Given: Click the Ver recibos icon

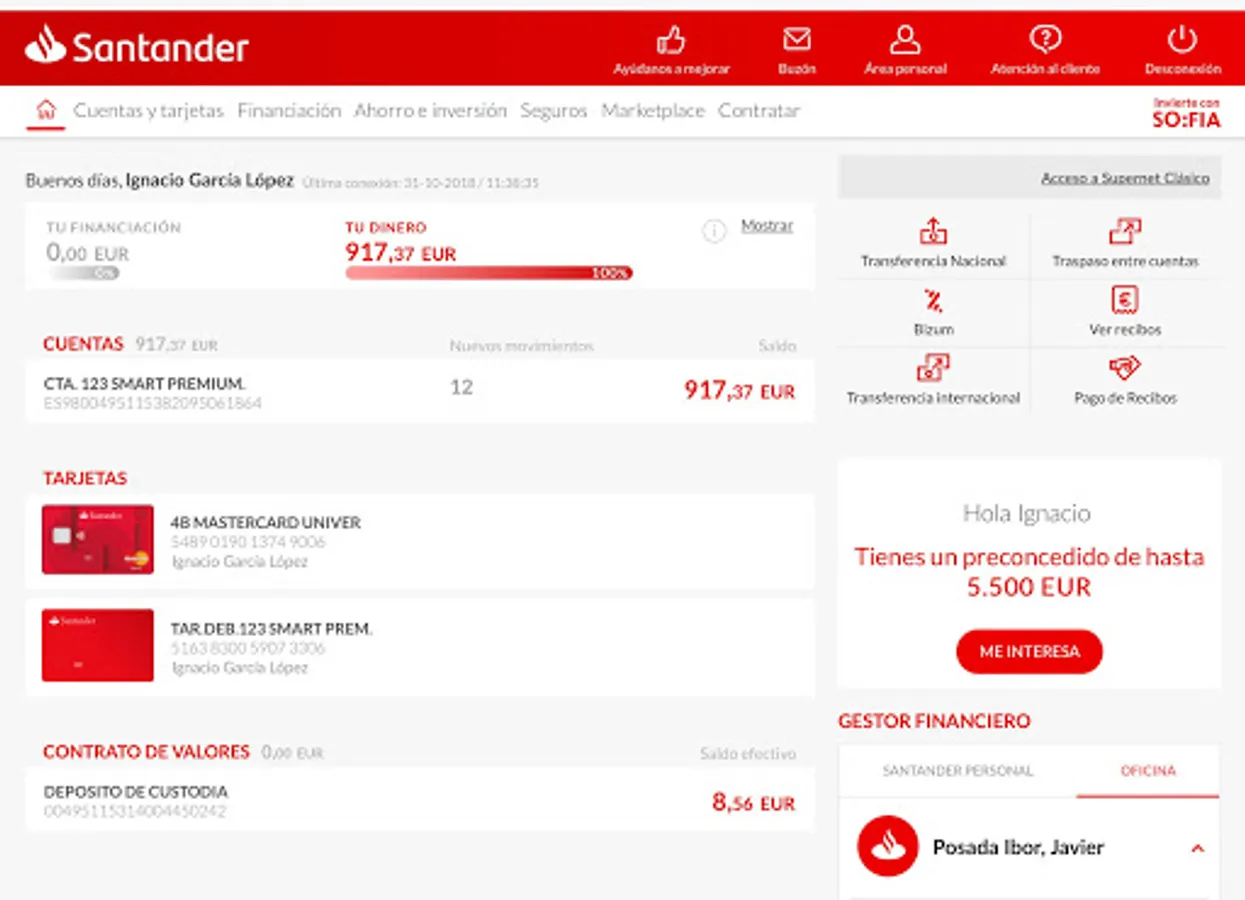Looking at the screenshot, I should point(1125,299).
